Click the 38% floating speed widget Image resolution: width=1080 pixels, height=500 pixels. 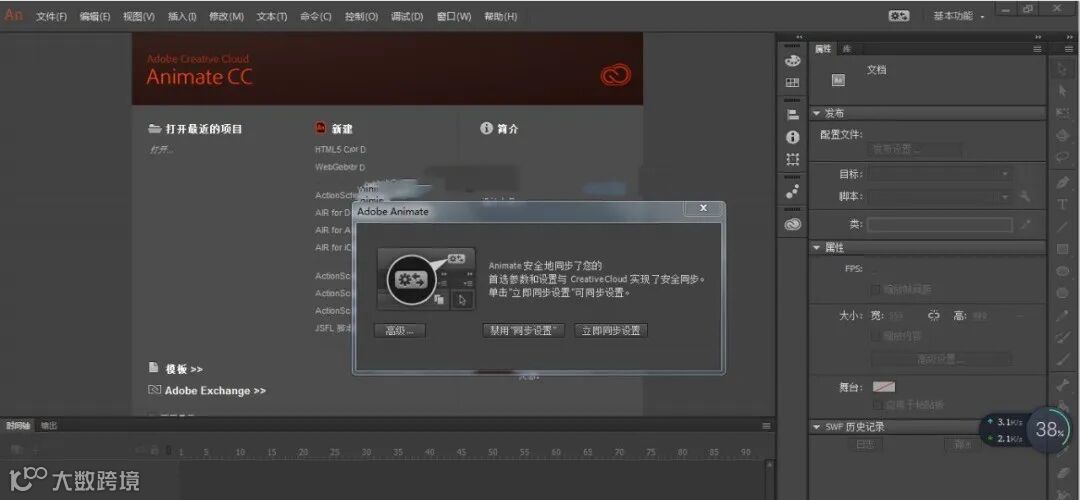tap(1050, 430)
